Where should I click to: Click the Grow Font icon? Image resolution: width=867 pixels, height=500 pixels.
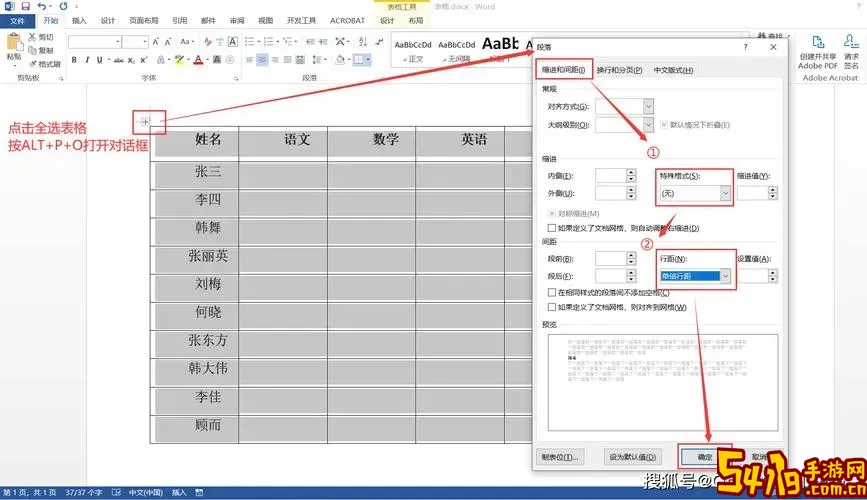coord(156,41)
